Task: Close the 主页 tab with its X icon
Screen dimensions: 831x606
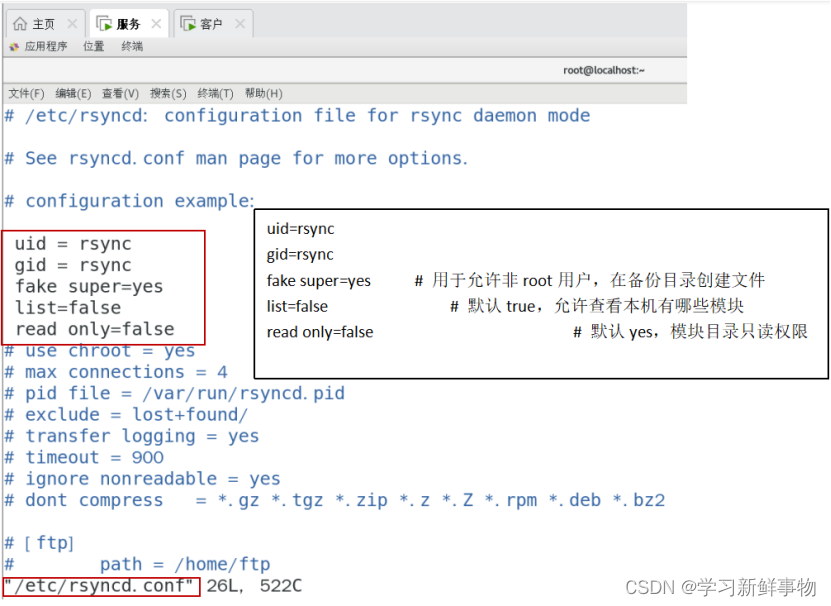Action: 70,23
